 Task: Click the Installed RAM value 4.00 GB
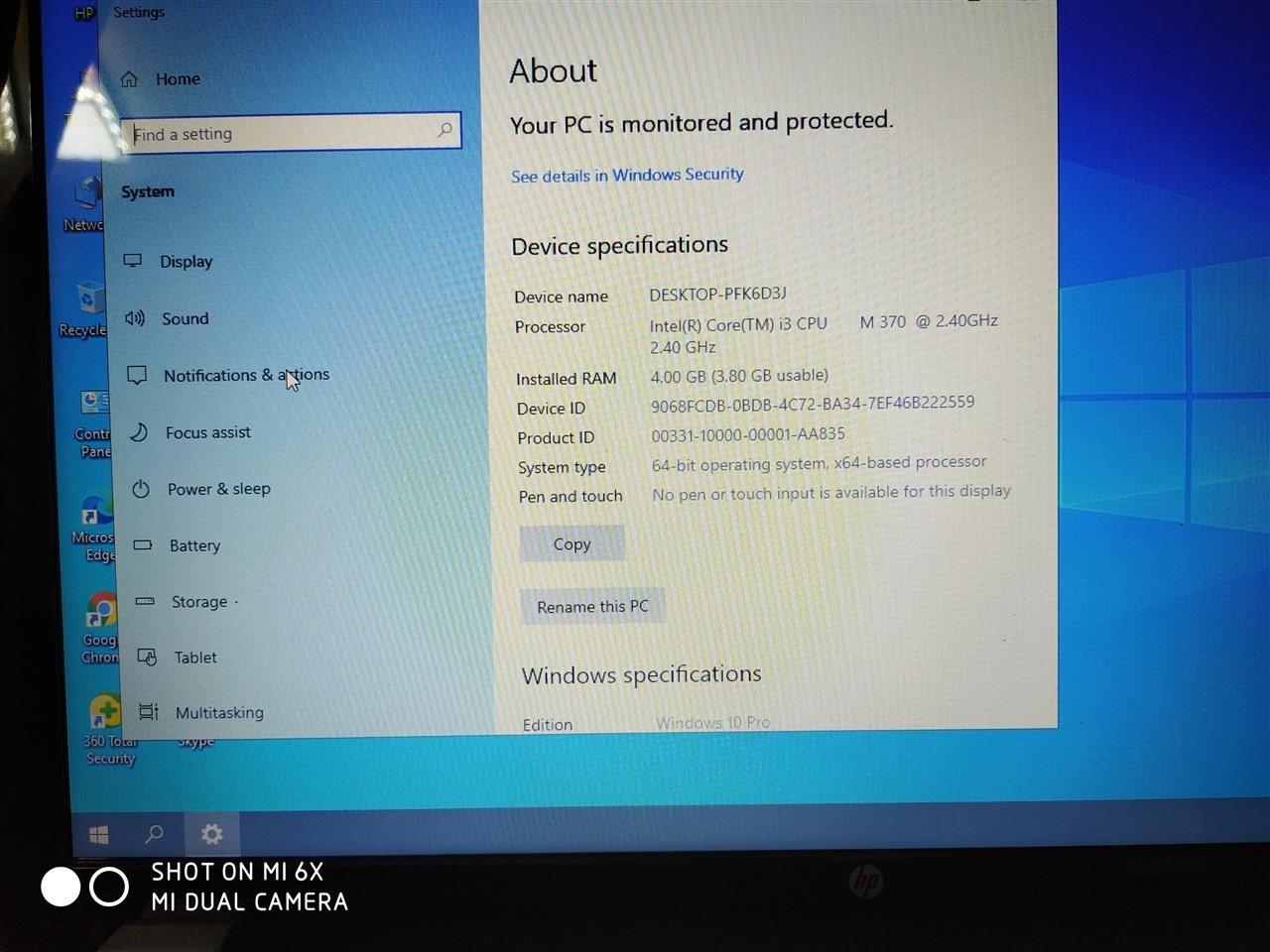click(x=739, y=376)
